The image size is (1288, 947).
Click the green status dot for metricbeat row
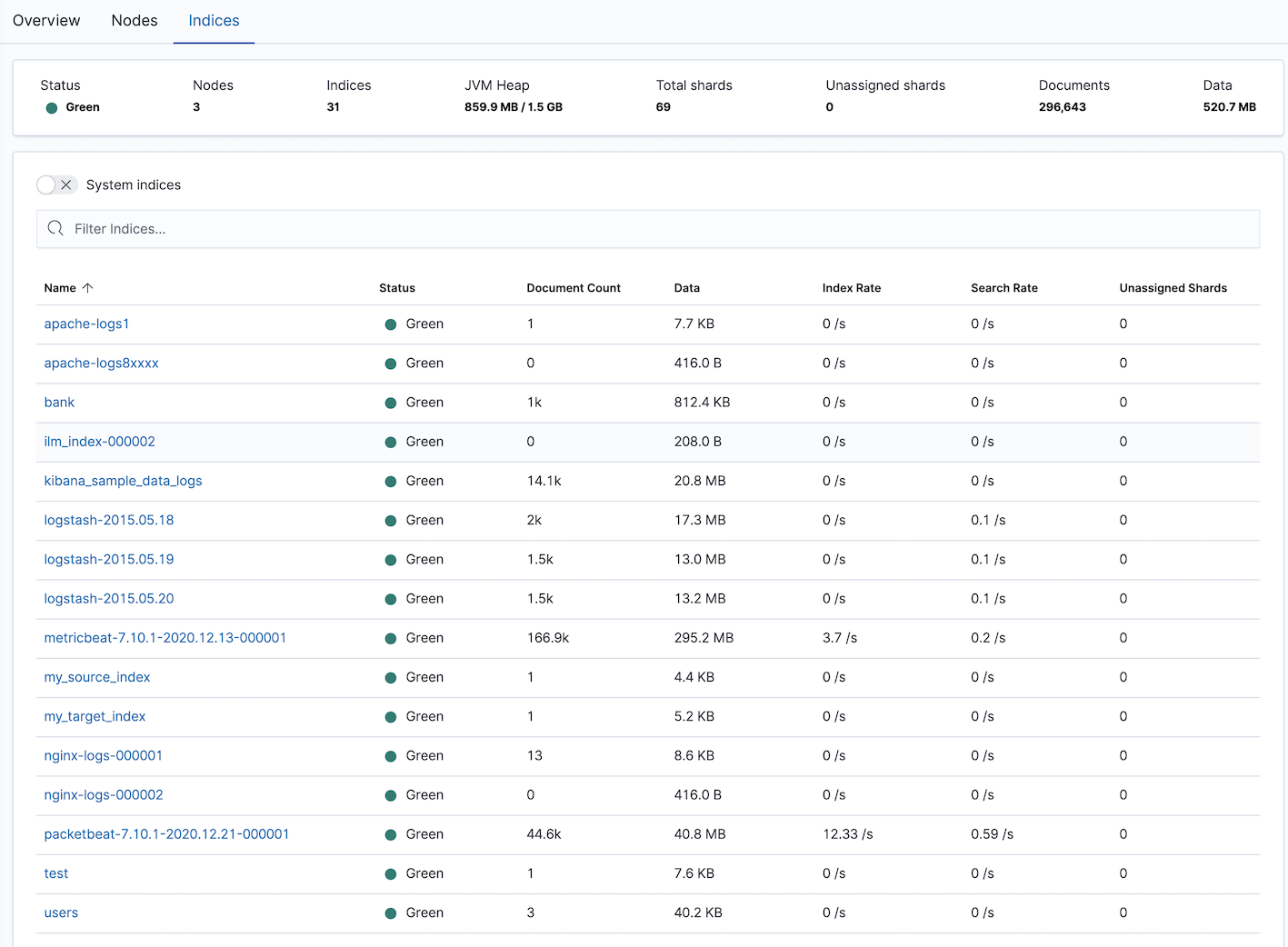[391, 638]
